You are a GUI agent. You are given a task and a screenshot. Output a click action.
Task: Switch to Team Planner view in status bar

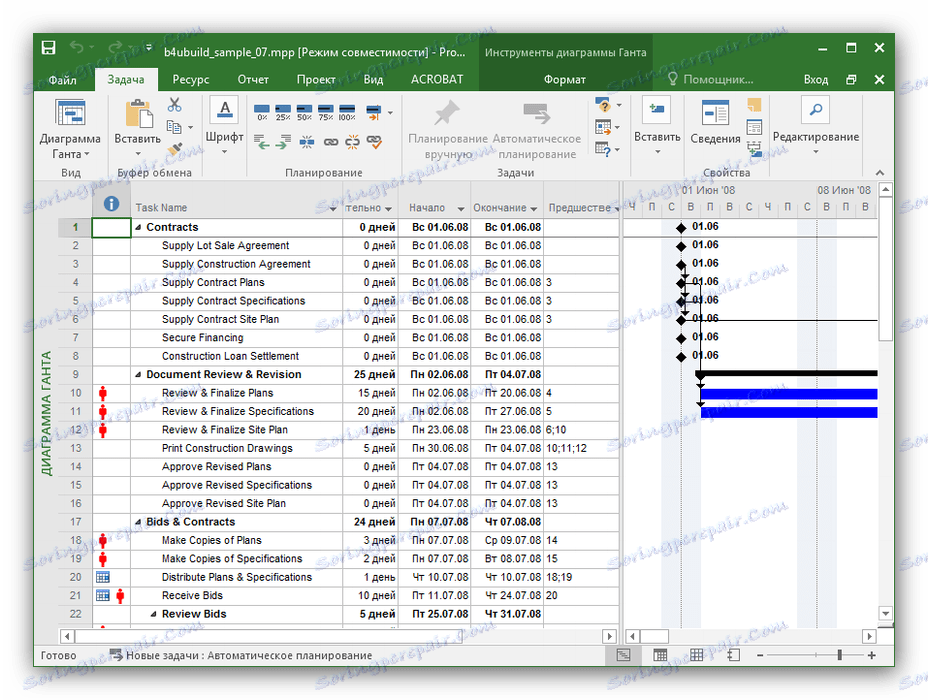(697, 655)
